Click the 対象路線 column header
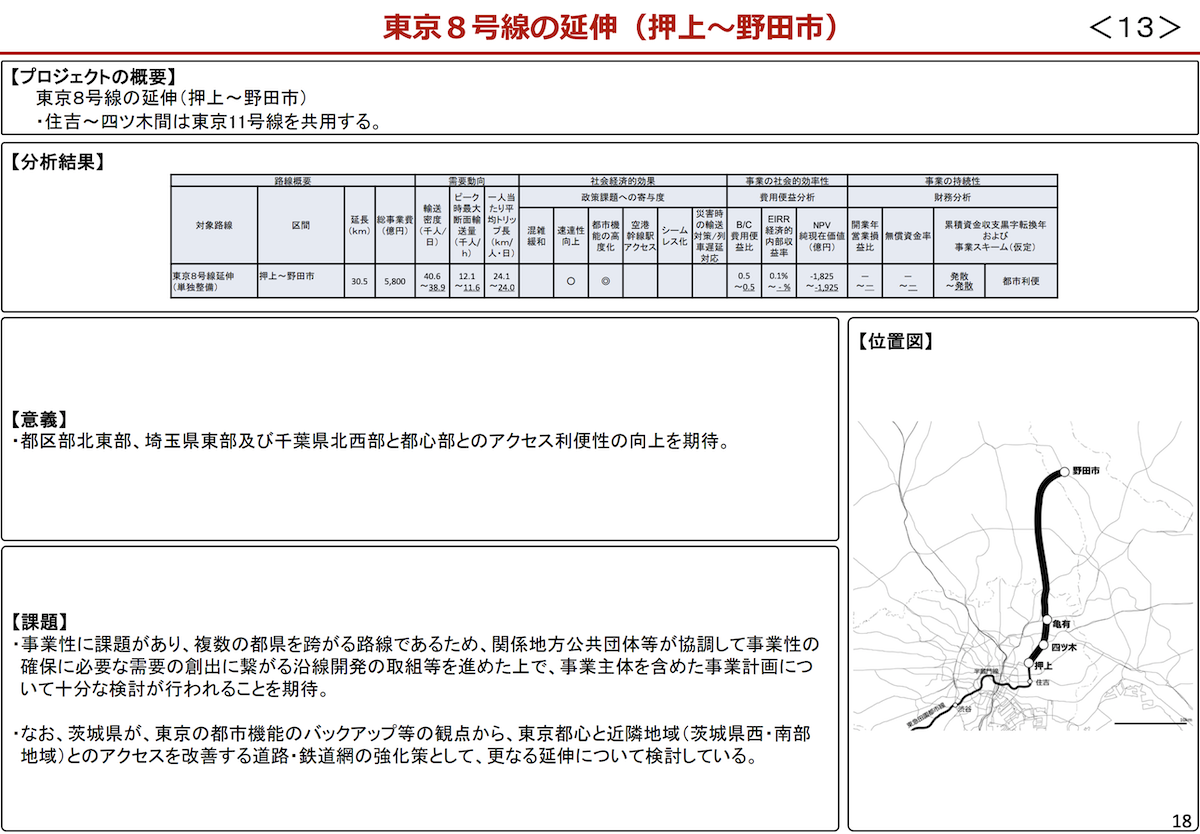This screenshot has width=1200, height=834. point(214,226)
